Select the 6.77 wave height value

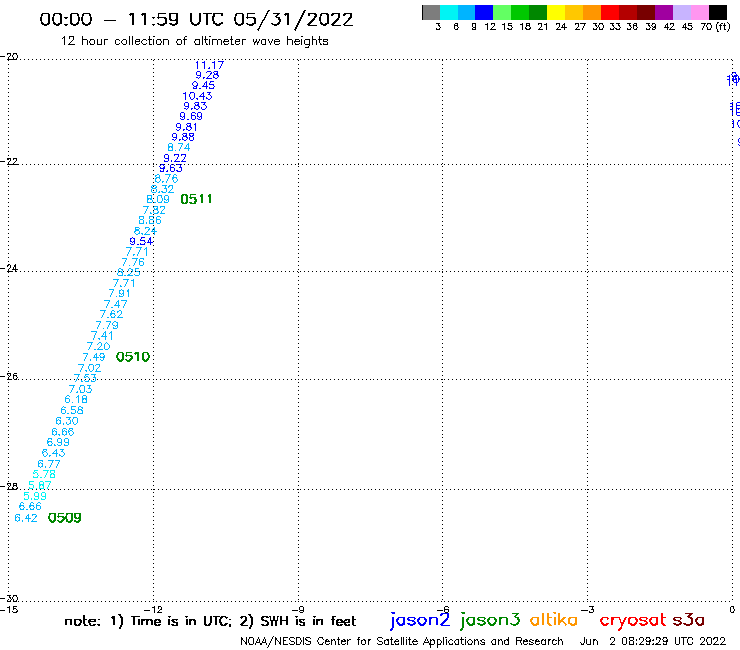(x=49, y=464)
